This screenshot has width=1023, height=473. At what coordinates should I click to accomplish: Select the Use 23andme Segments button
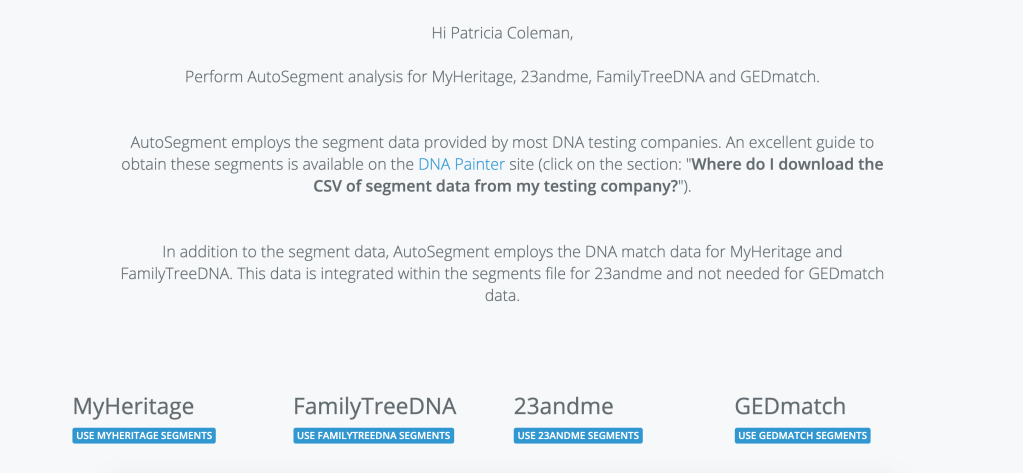point(578,436)
